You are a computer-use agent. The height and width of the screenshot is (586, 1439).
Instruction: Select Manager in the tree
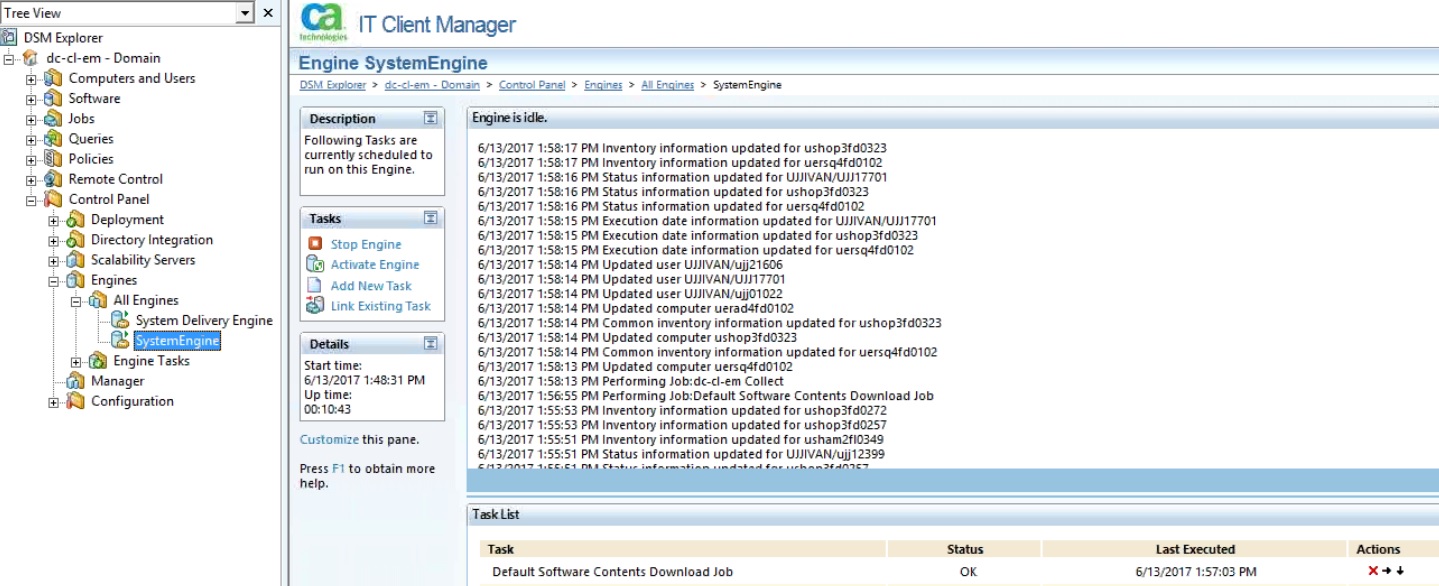click(117, 381)
